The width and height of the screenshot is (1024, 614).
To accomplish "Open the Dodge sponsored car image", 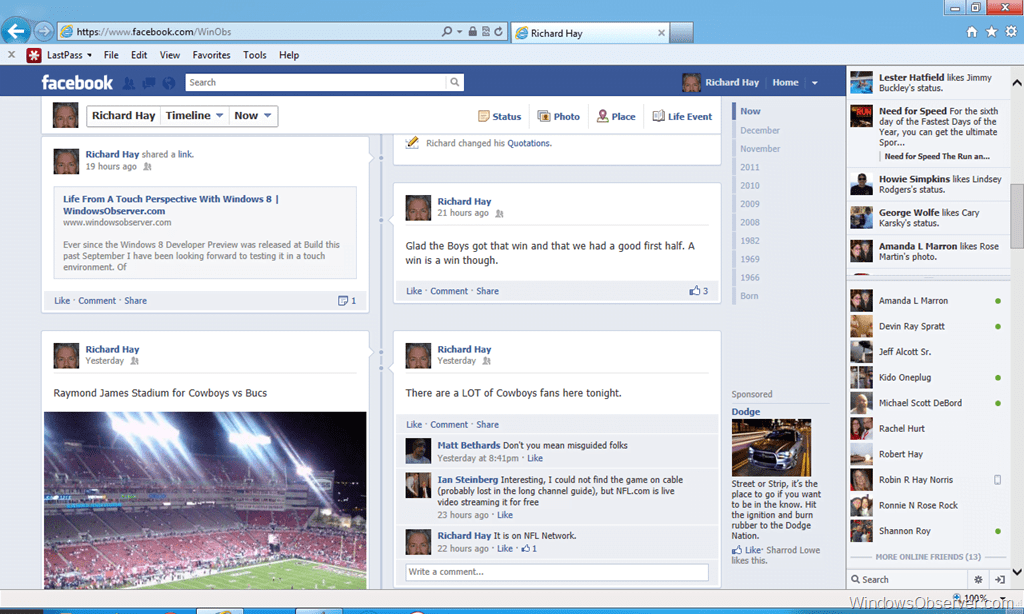I will pos(771,447).
